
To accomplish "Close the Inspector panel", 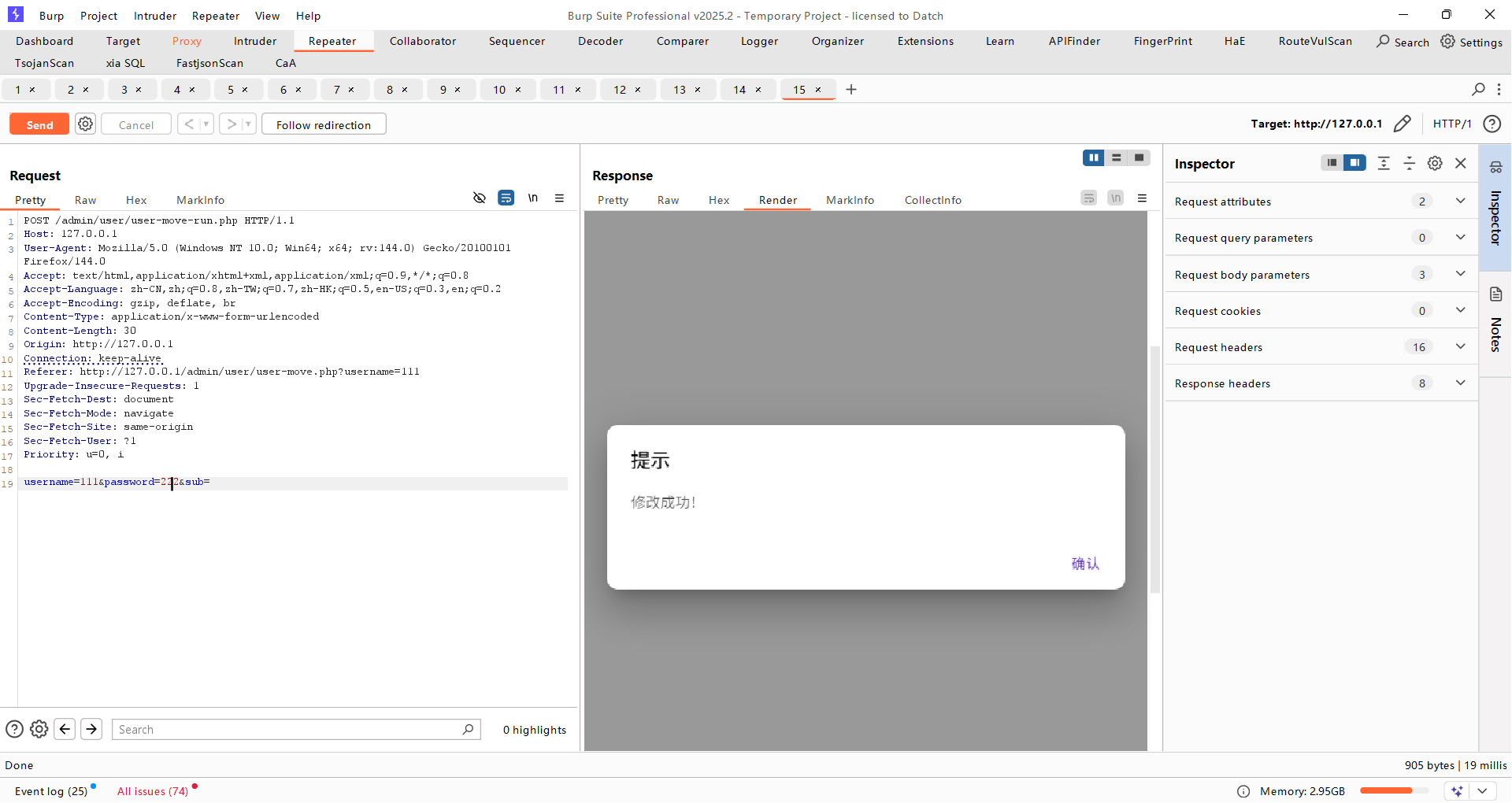I will [1461, 163].
